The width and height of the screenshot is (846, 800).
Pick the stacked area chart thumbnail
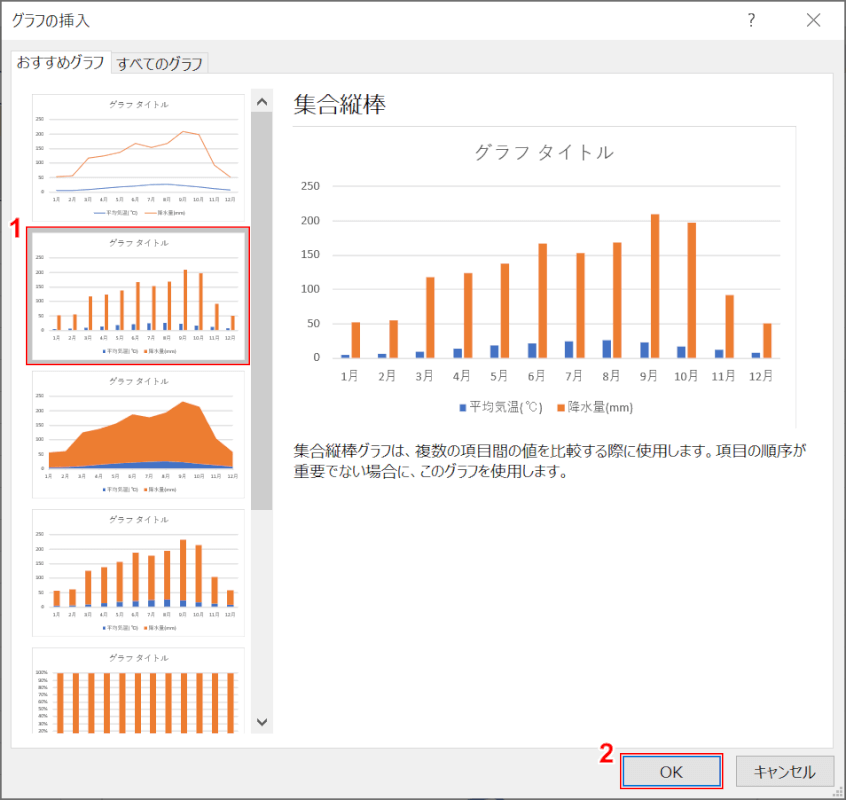[x=138, y=434]
